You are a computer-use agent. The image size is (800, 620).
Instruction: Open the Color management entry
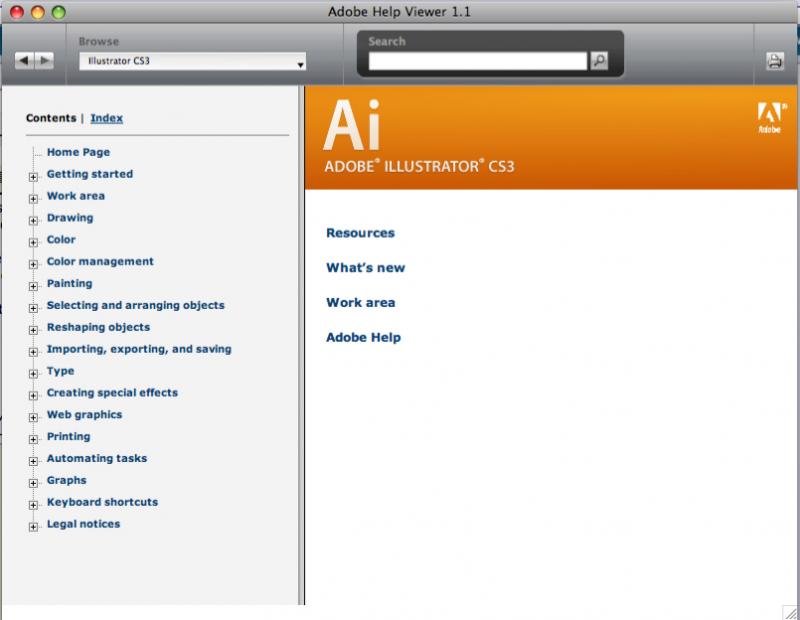(100, 261)
